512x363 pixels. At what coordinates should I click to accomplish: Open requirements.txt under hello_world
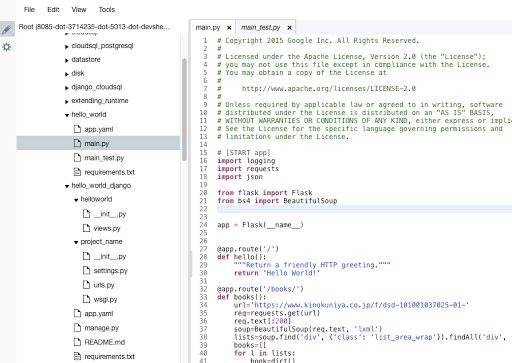pyautogui.click(x=109, y=172)
